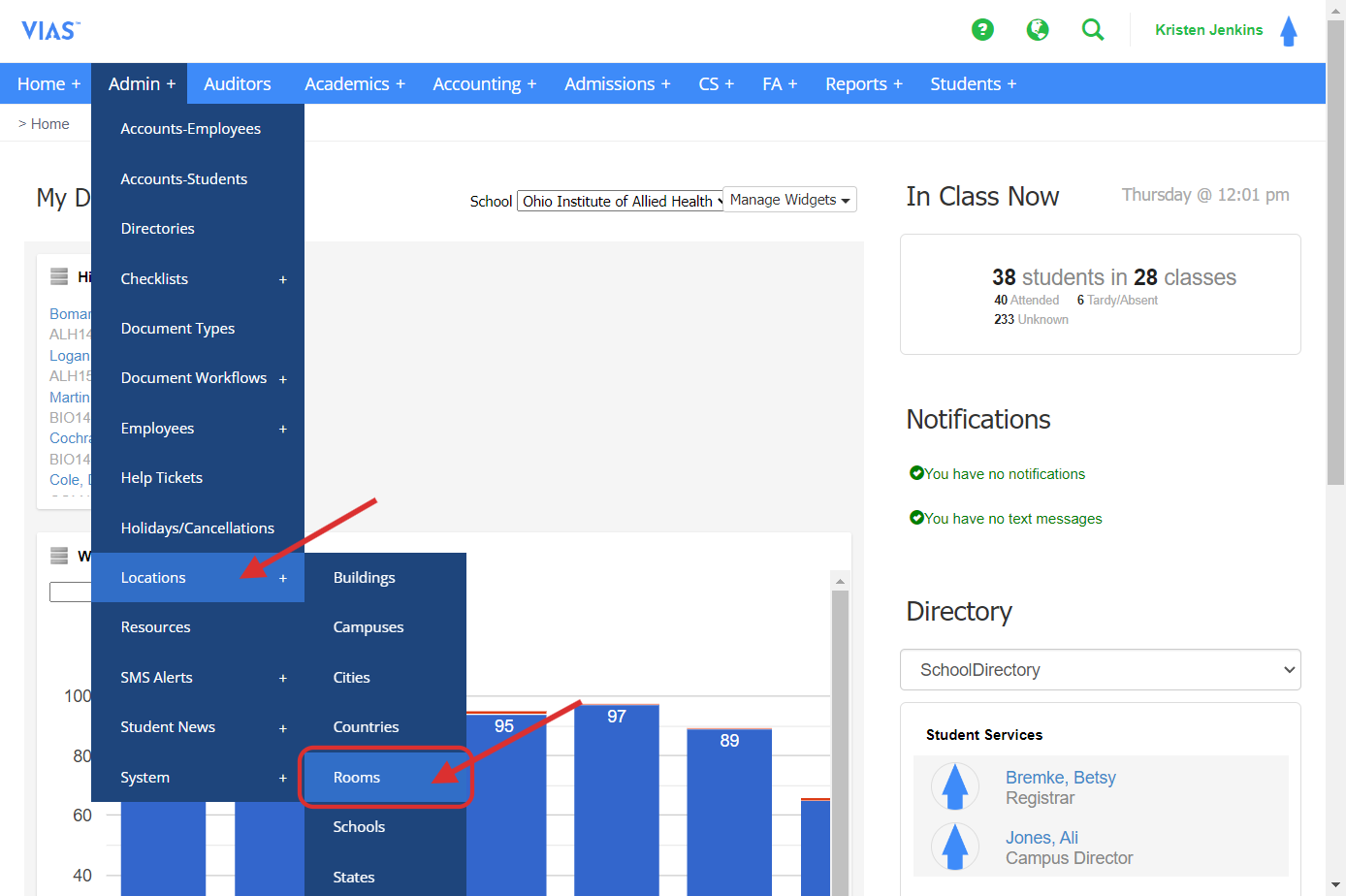Image resolution: width=1346 pixels, height=896 pixels.
Task: Open search via the magnifier icon
Action: click(1093, 30)
